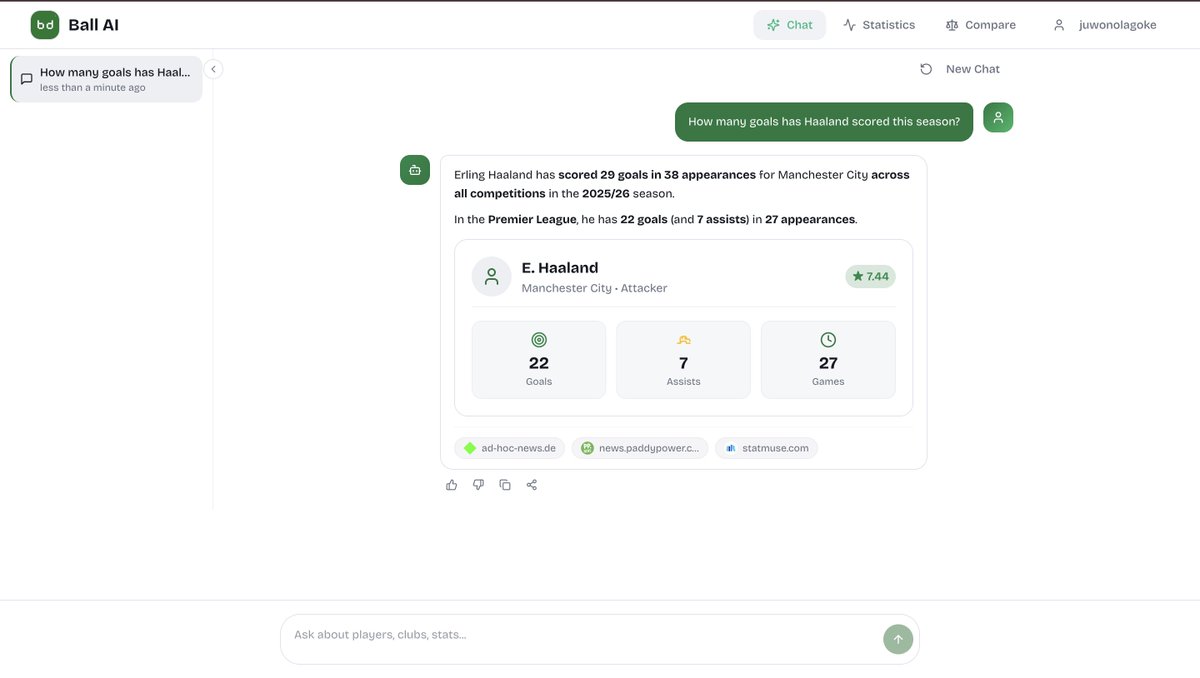Viewport: 1200px width, 678px height.
Task: Click the user question message bubble
Action: [824, 122]
